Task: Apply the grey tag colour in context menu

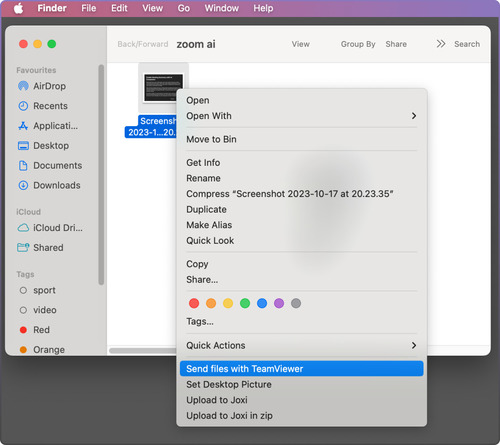Action: pos(296,303)
